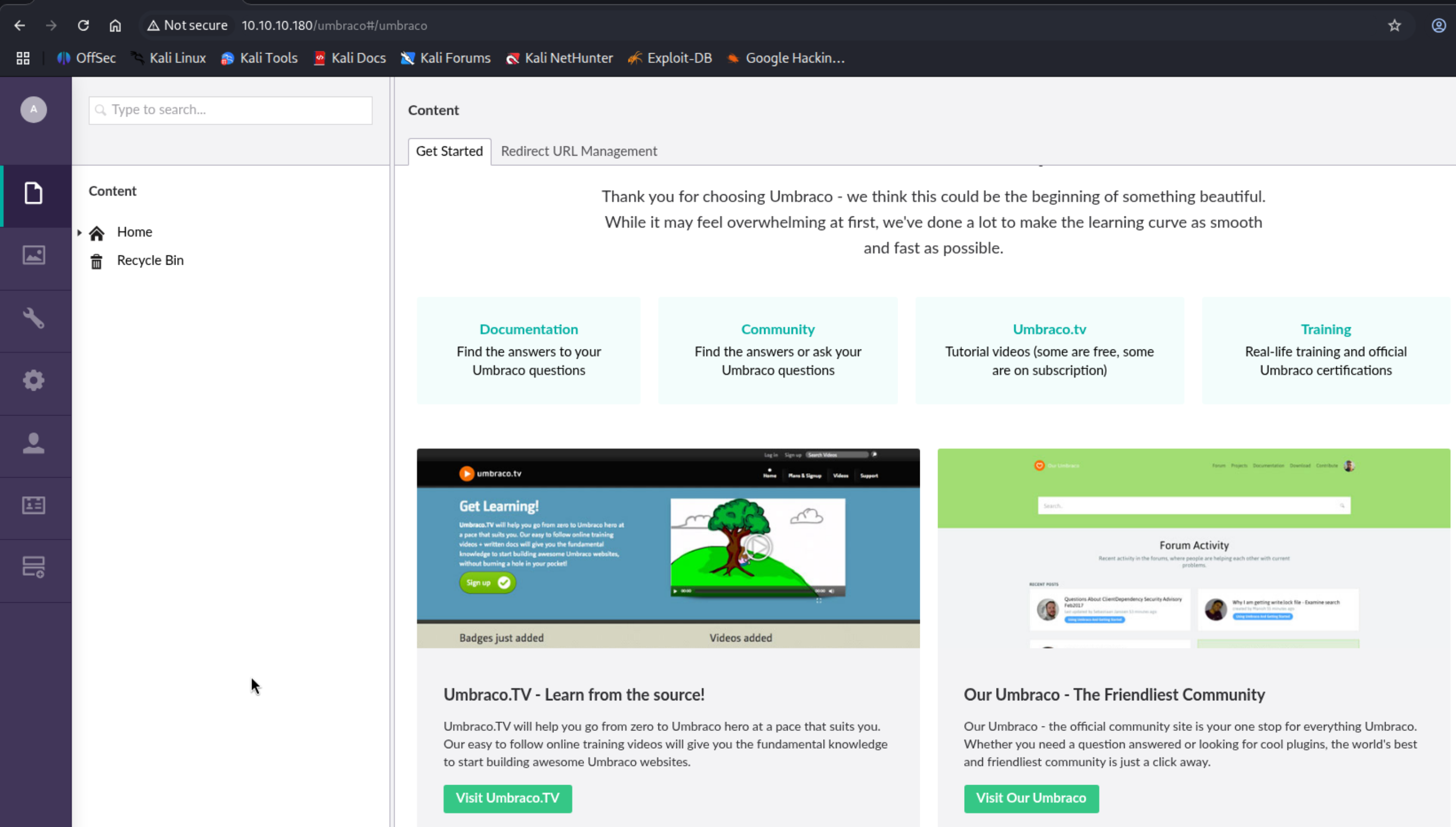Click the Not secure warning indicator
Screen dimensions: 1456x827
pos(187,26)
